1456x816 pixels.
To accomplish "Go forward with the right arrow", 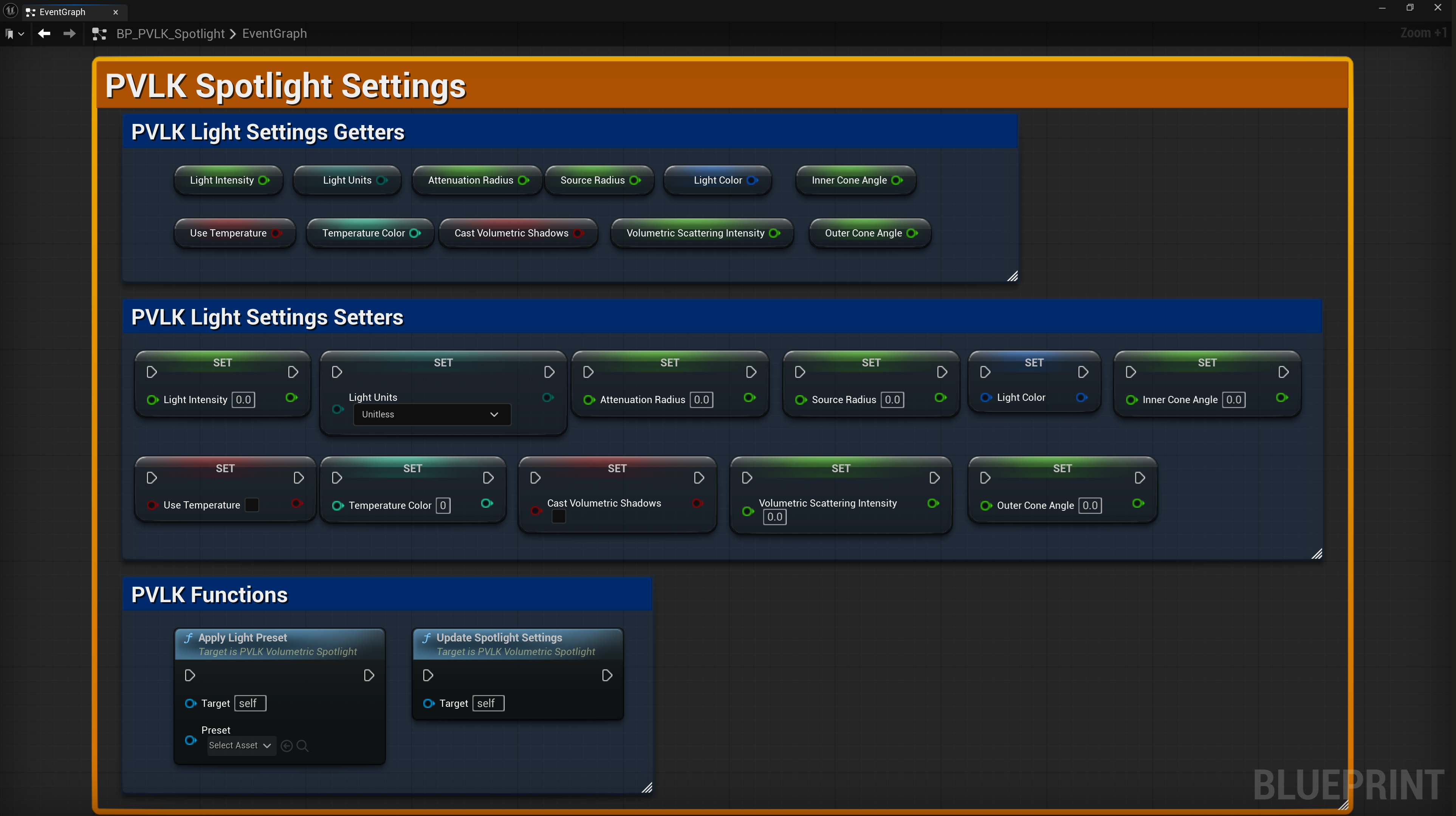I will click(x=69, y=34).
